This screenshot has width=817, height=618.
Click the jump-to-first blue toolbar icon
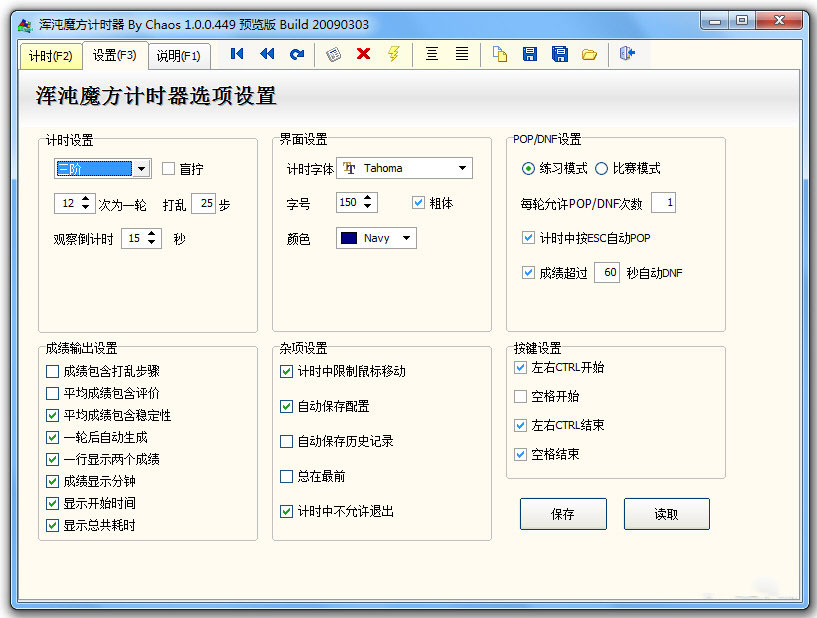click(x=237, y=54)
